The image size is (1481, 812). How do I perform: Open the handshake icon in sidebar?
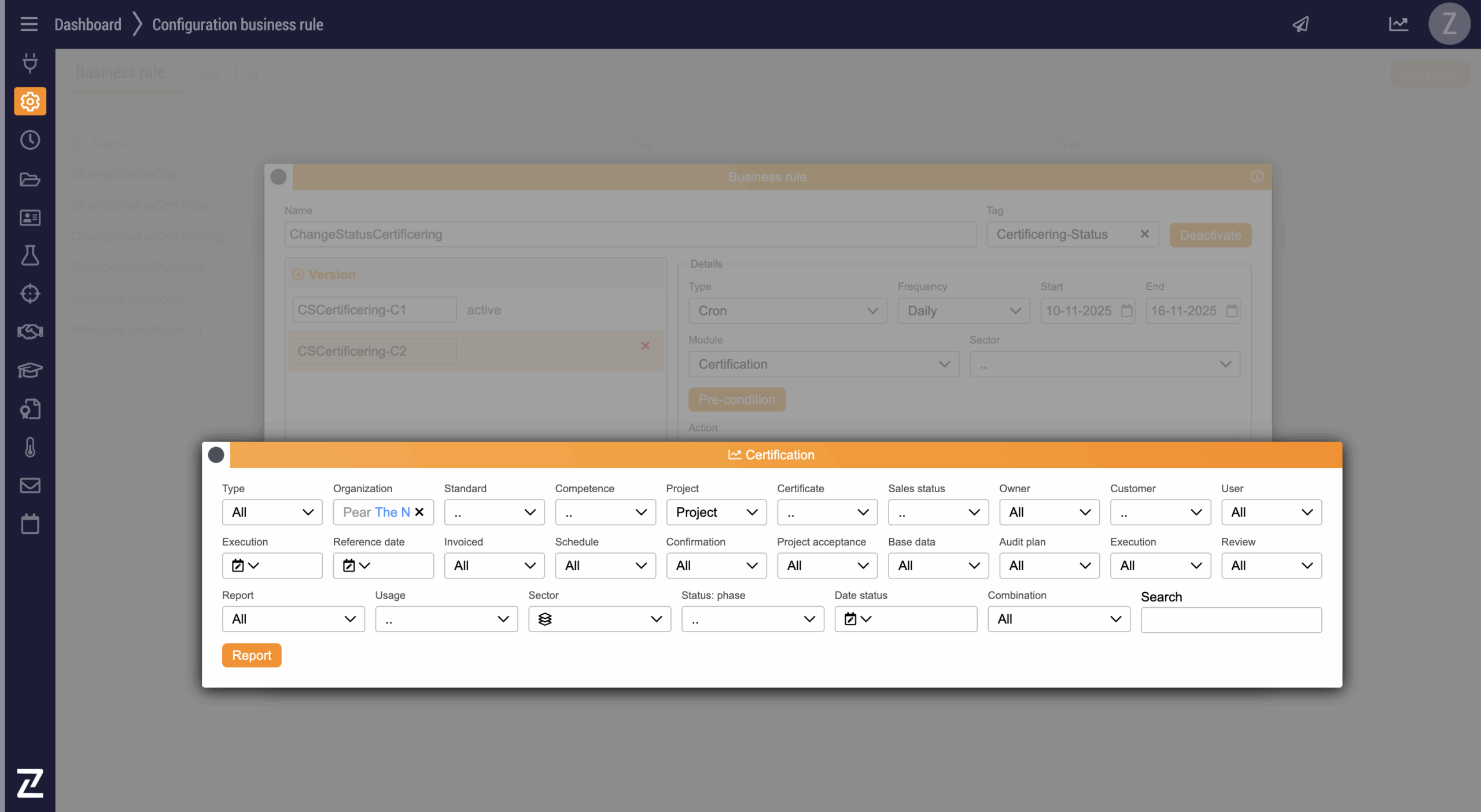pos(30,332)
